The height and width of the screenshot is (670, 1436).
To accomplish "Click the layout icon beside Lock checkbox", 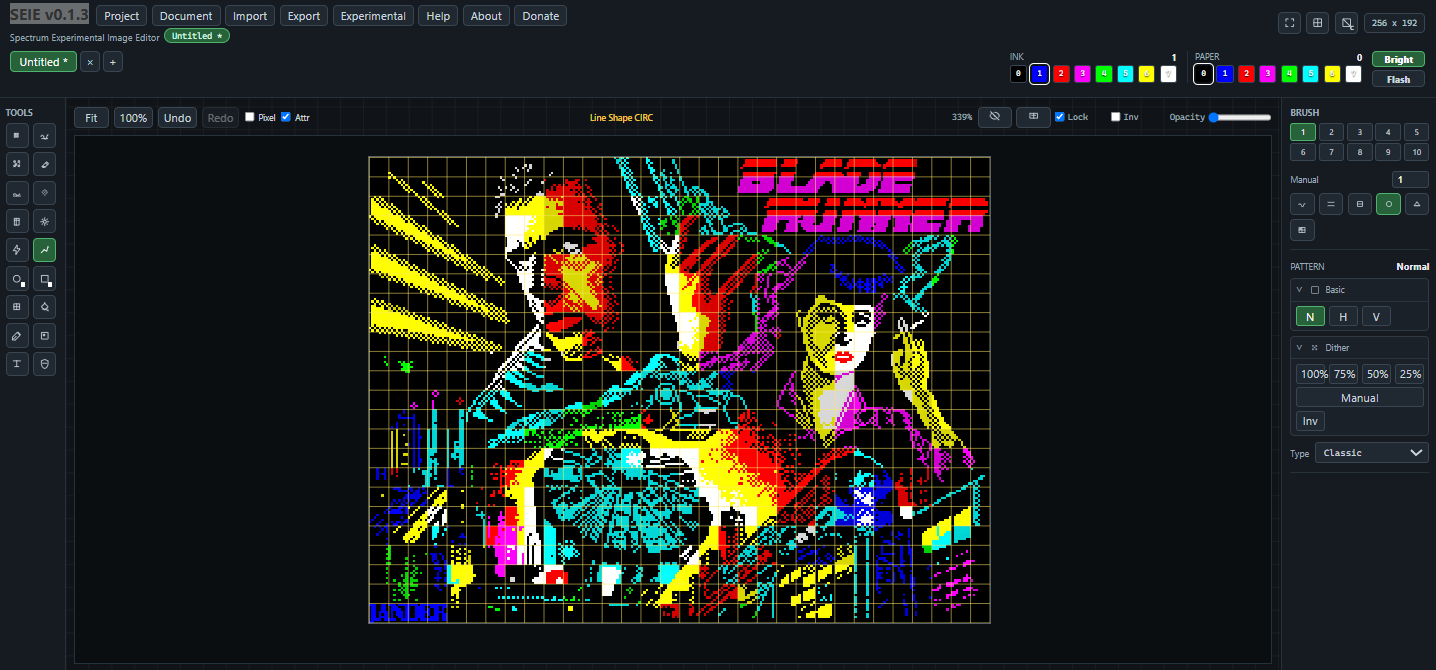I will (1033, 117).
